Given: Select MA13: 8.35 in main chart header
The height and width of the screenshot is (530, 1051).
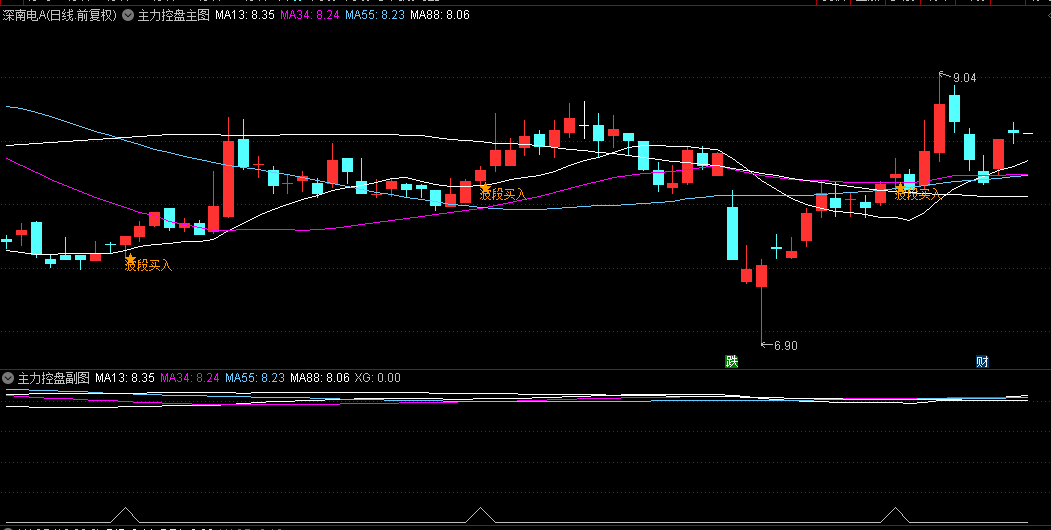Looking at the screenshot, I should point(245,15).
